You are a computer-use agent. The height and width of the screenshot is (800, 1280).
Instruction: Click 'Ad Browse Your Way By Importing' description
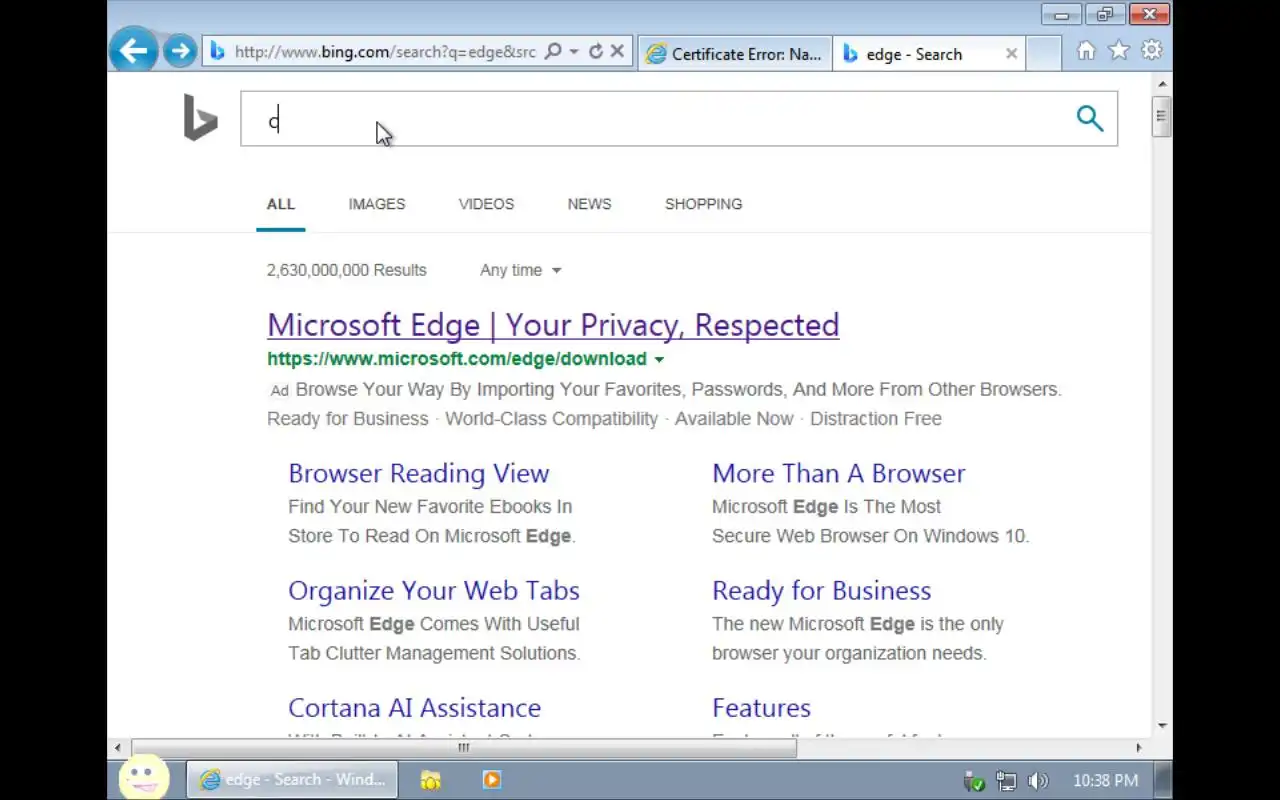click(x=664, y=389)
